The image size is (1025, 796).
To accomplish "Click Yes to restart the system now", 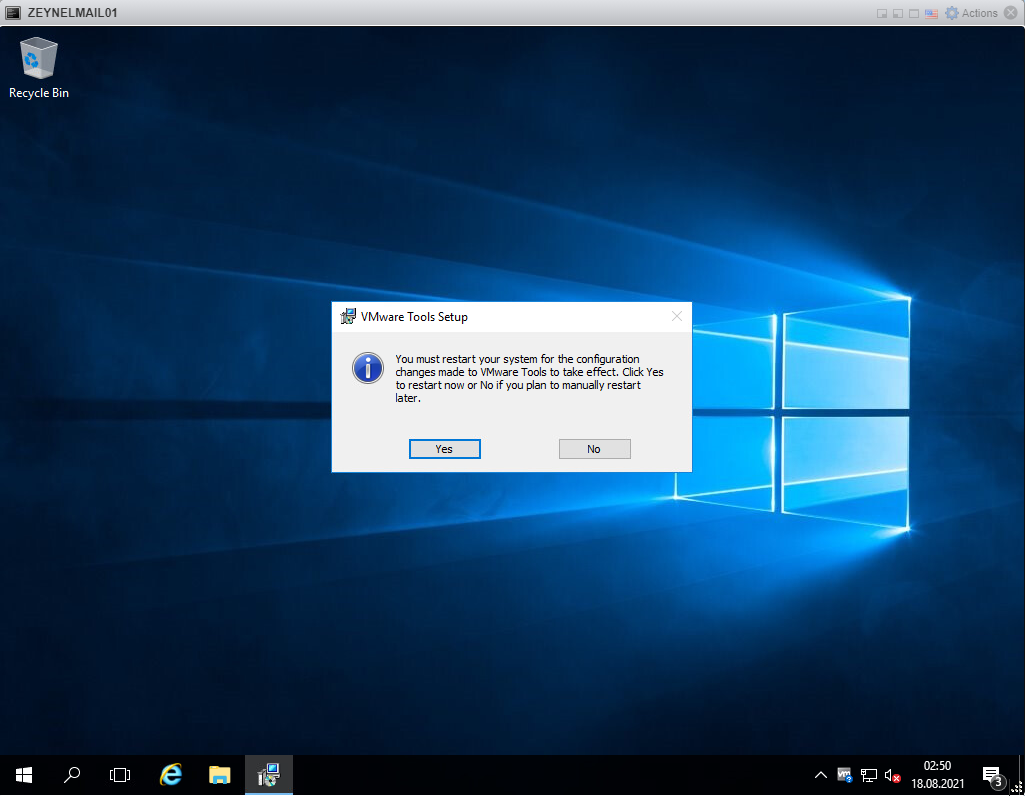I will tap(445, 449).
